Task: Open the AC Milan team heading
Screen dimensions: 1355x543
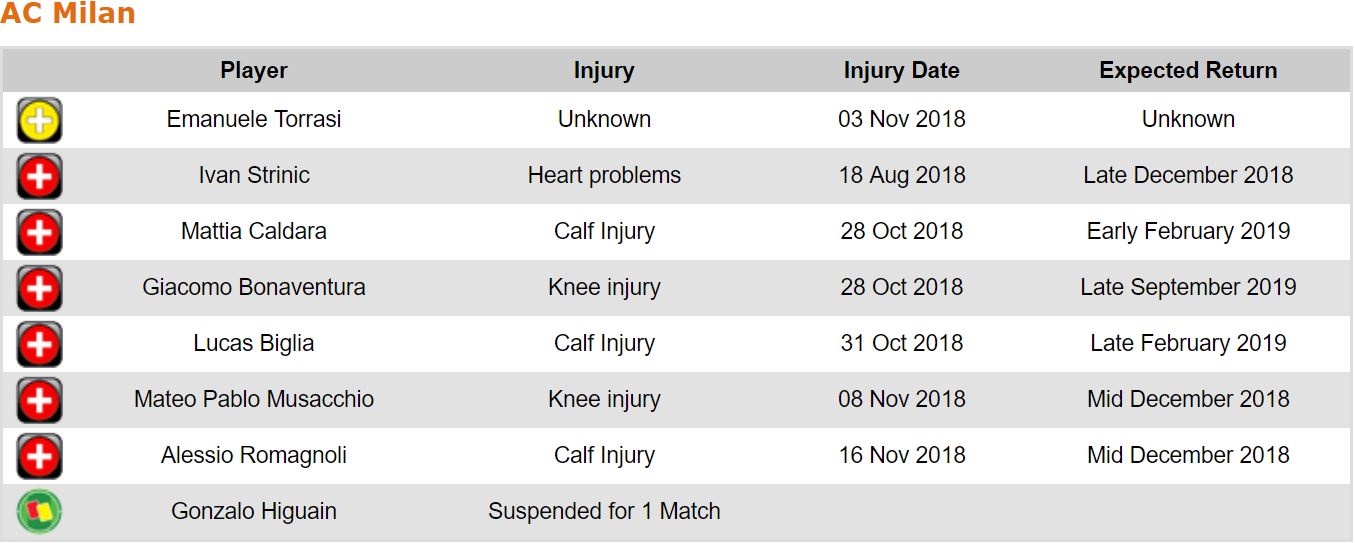Action: pyautogui.click(x=68, y=15)
